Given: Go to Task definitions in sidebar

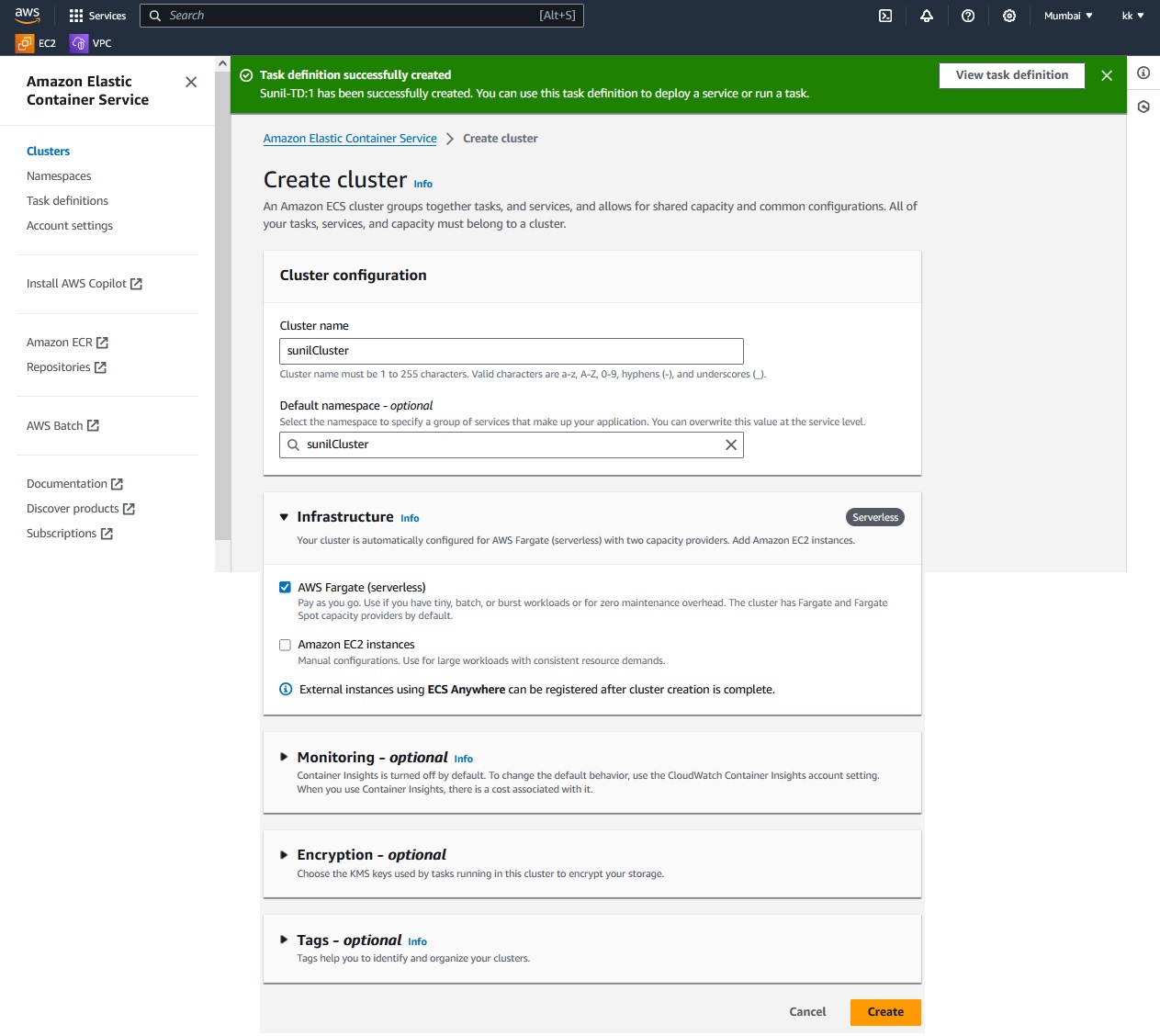Looking at the screenshot, I should pyautogui.click(x=67, y=201).
